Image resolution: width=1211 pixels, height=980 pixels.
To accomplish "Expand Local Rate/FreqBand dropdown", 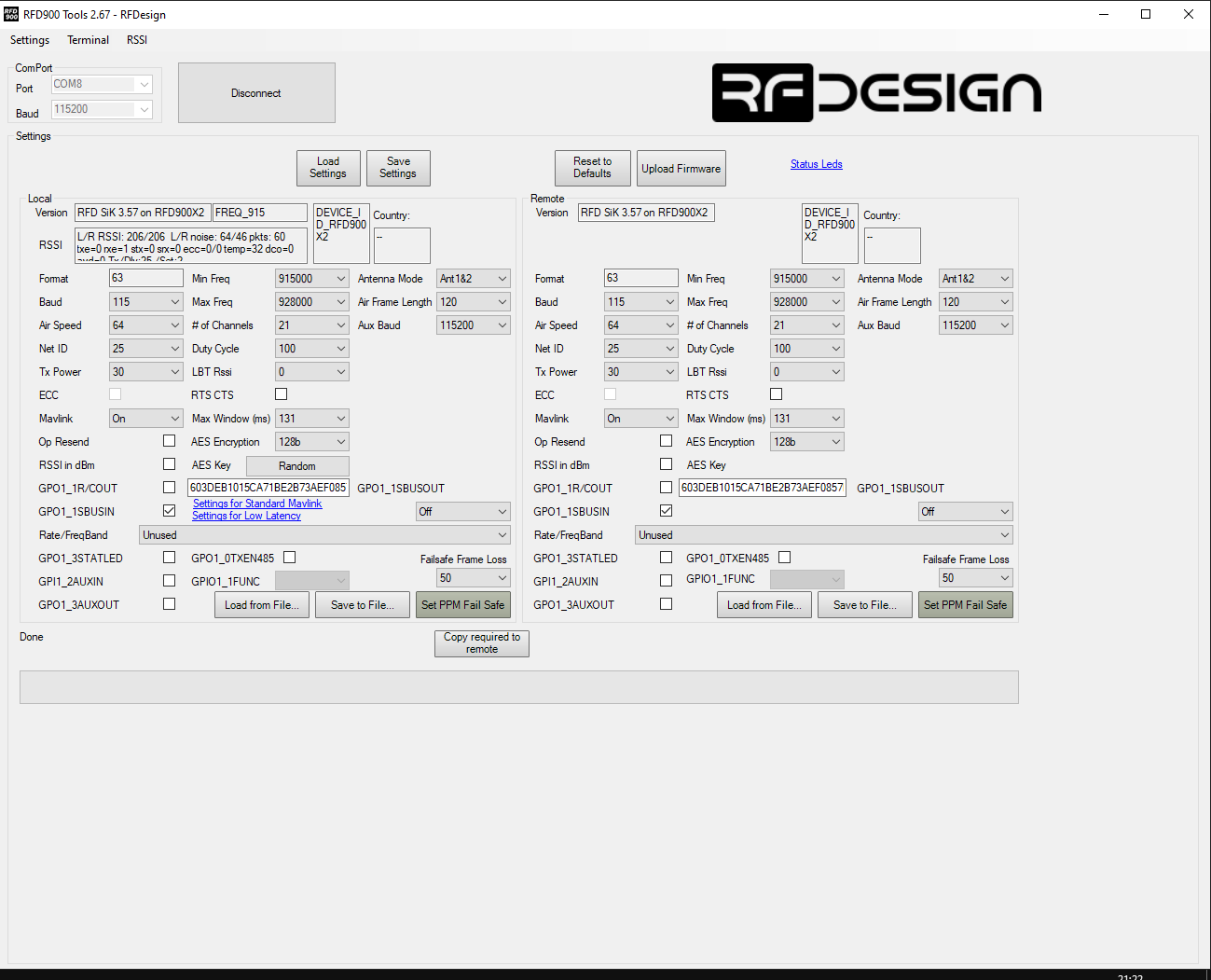I will point(324,535).
